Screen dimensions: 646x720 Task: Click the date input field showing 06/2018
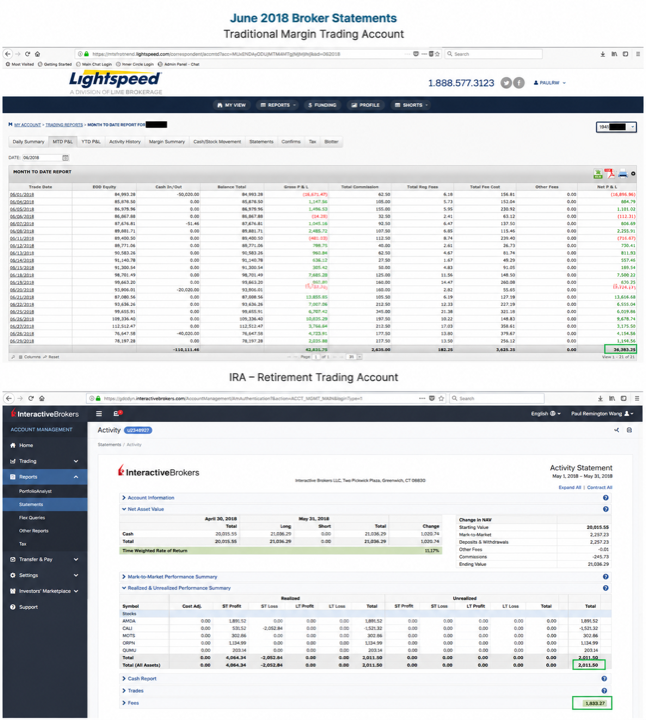[41, 158]
